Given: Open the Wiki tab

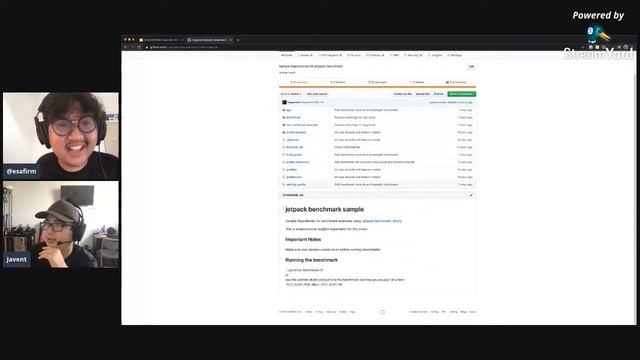Looking at the screenshot, I should [394, 55].
